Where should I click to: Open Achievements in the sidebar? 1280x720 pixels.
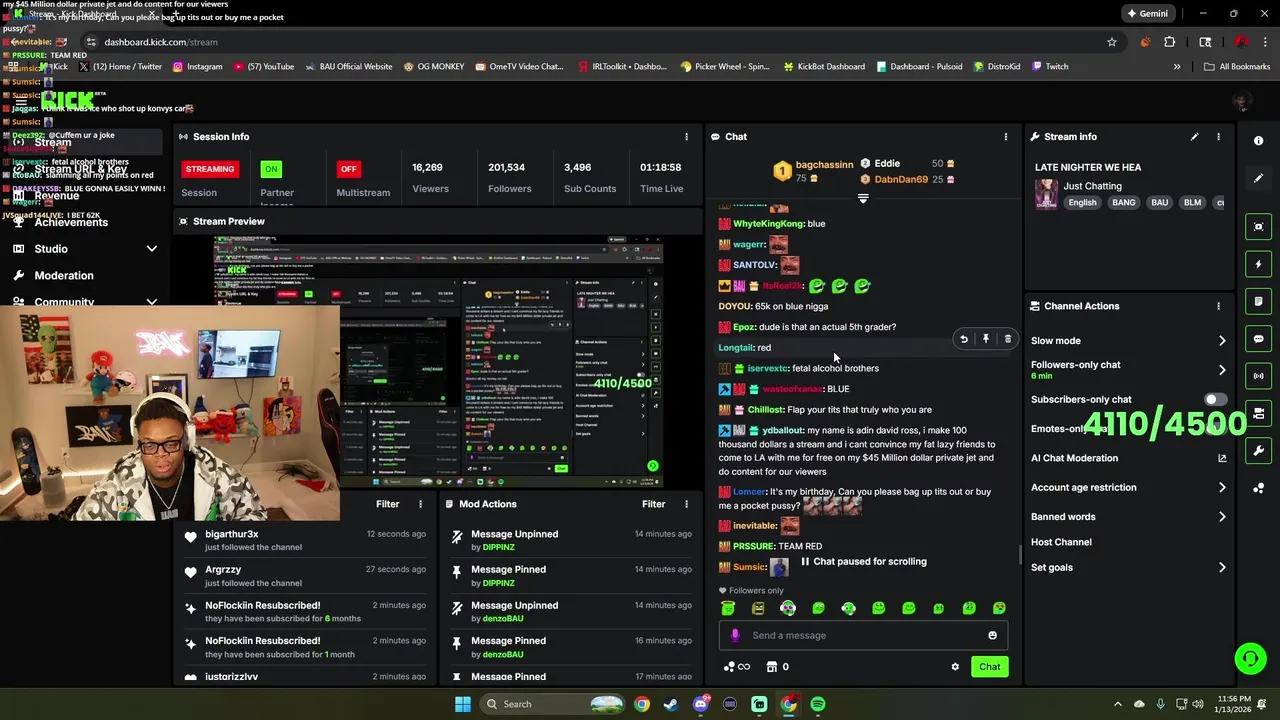coord(71,222)
